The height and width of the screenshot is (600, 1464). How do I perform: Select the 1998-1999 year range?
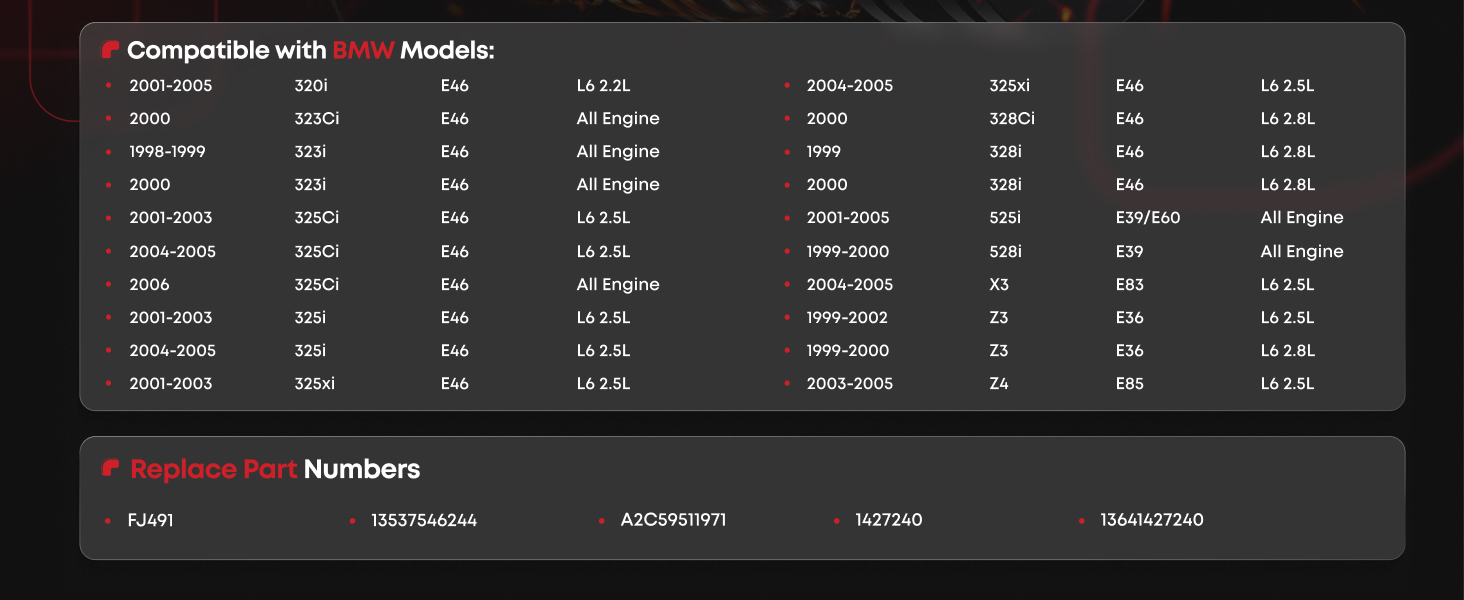click(x=166, y=152)
